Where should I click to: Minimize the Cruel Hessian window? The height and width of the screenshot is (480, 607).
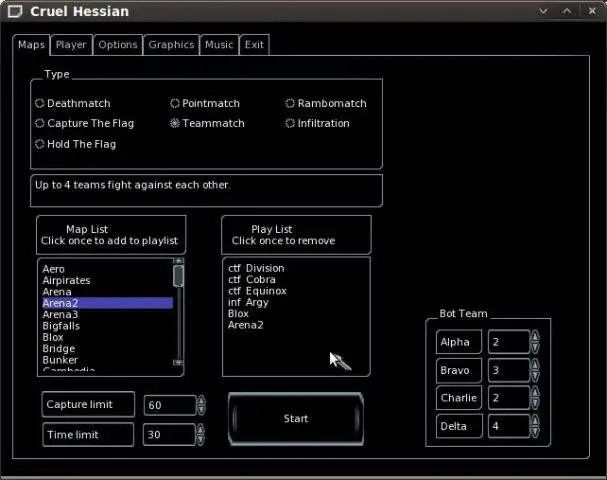point(543,11)
